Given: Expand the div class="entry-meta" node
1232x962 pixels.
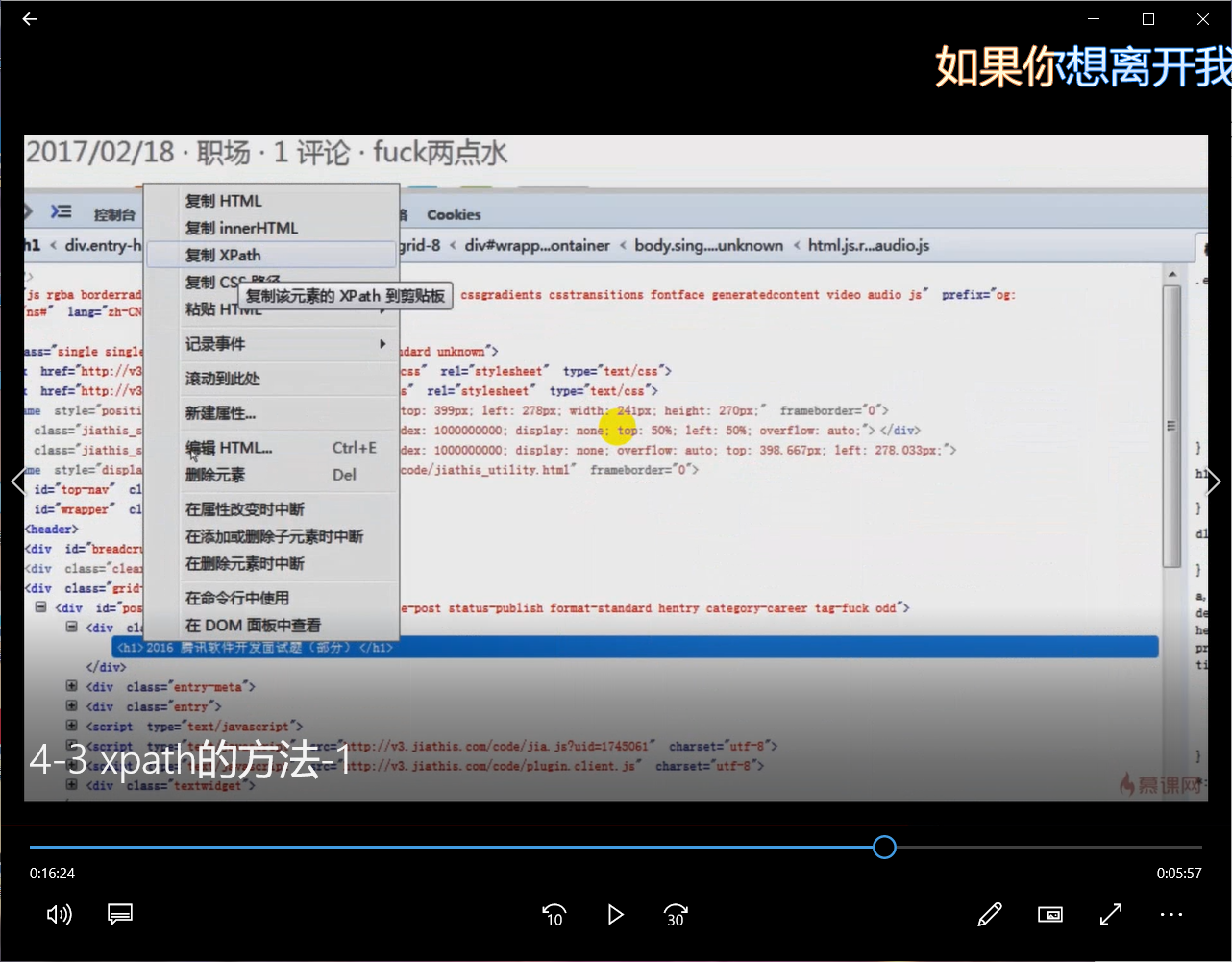Looking at the screenshot, I should (x=71, y=686).
